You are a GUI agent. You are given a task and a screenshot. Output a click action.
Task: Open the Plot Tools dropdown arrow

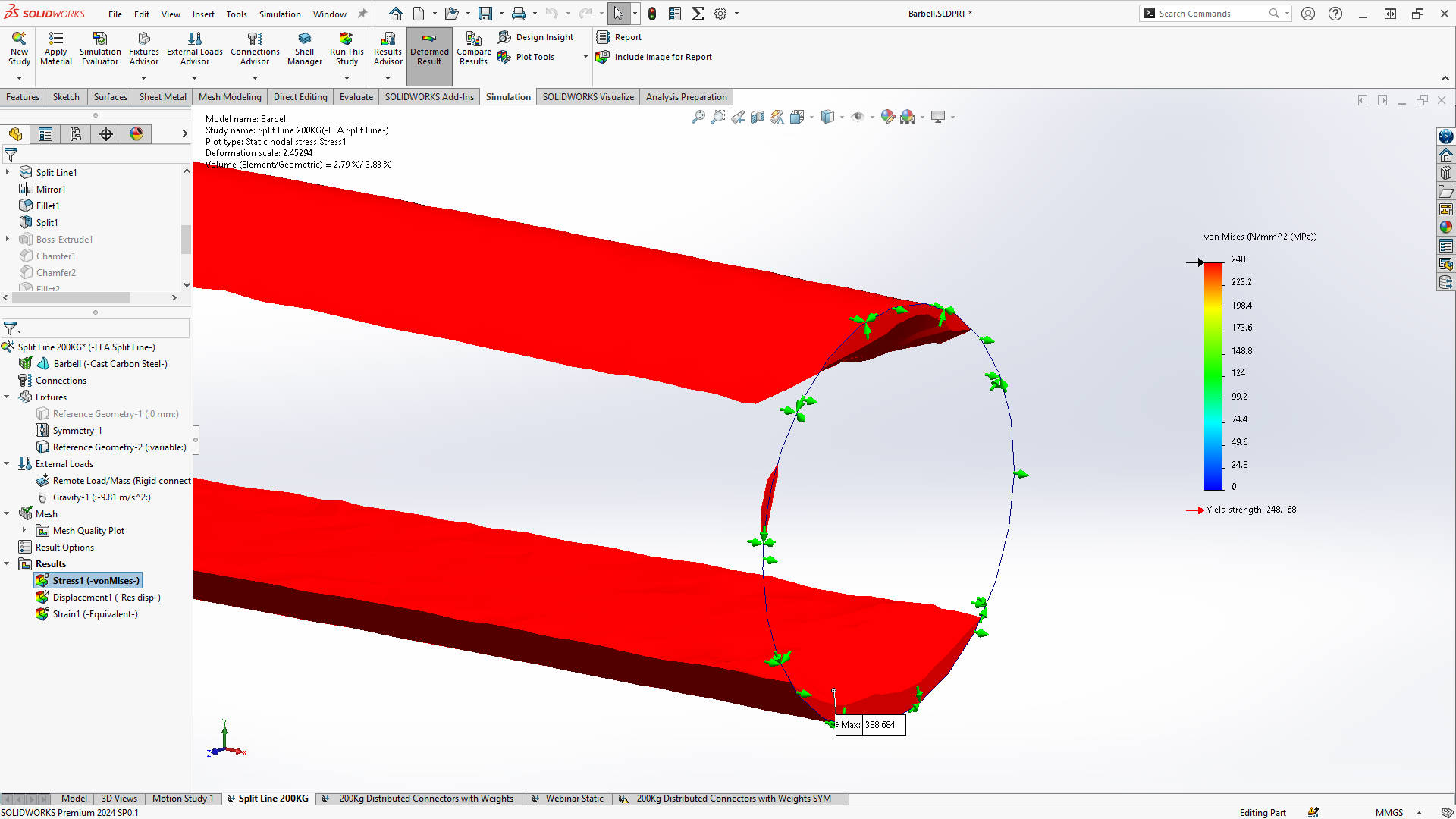[585, 57]
